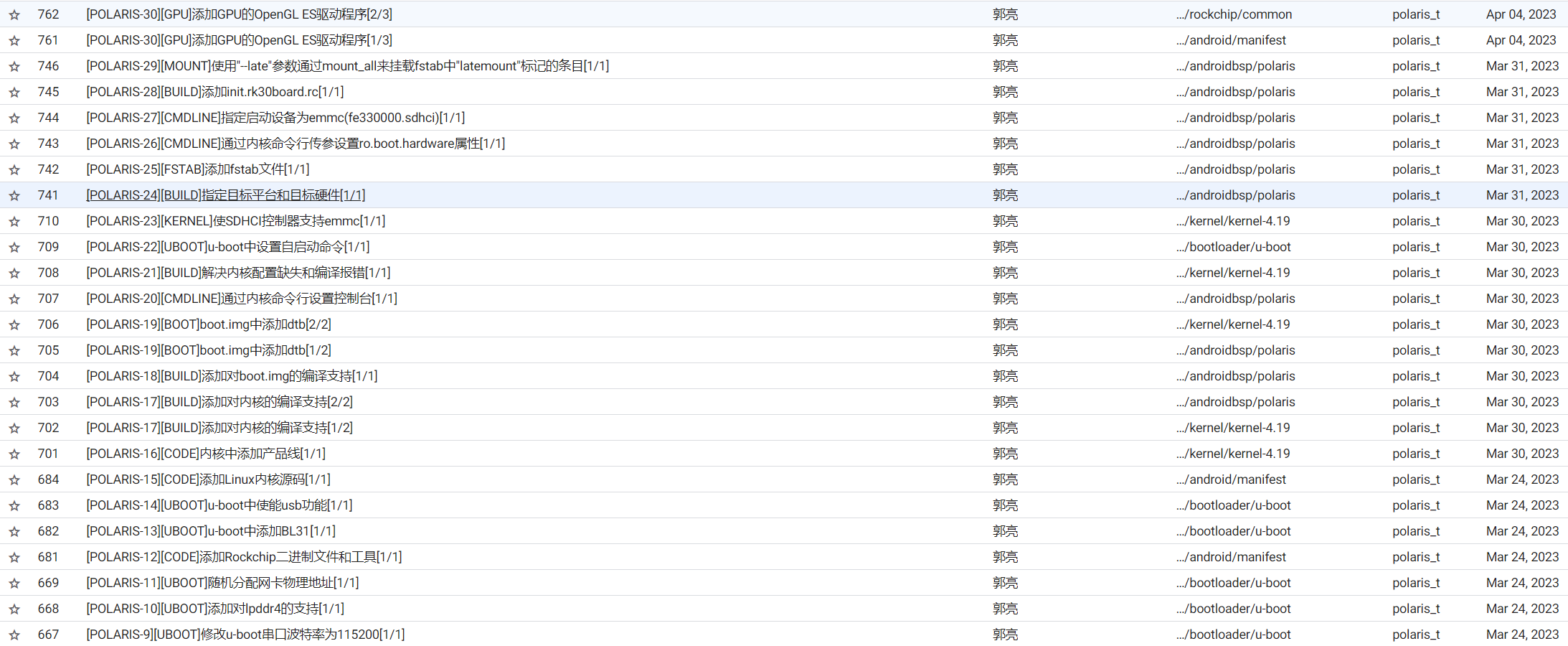Toggle the star icon for change 703
1568x646 pixels.
point(14,402)
